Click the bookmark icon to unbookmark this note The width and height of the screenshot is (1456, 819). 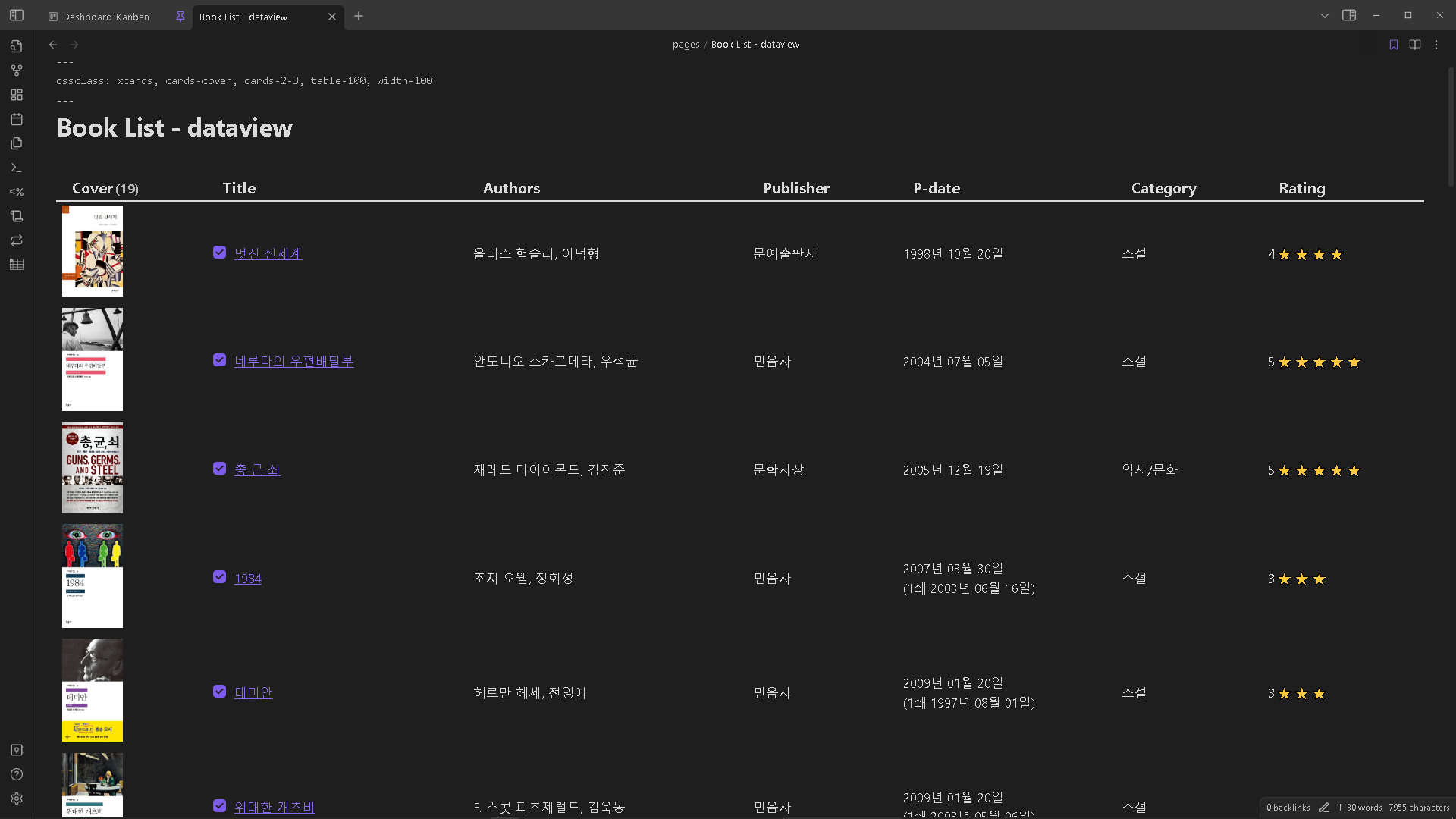1394,45
